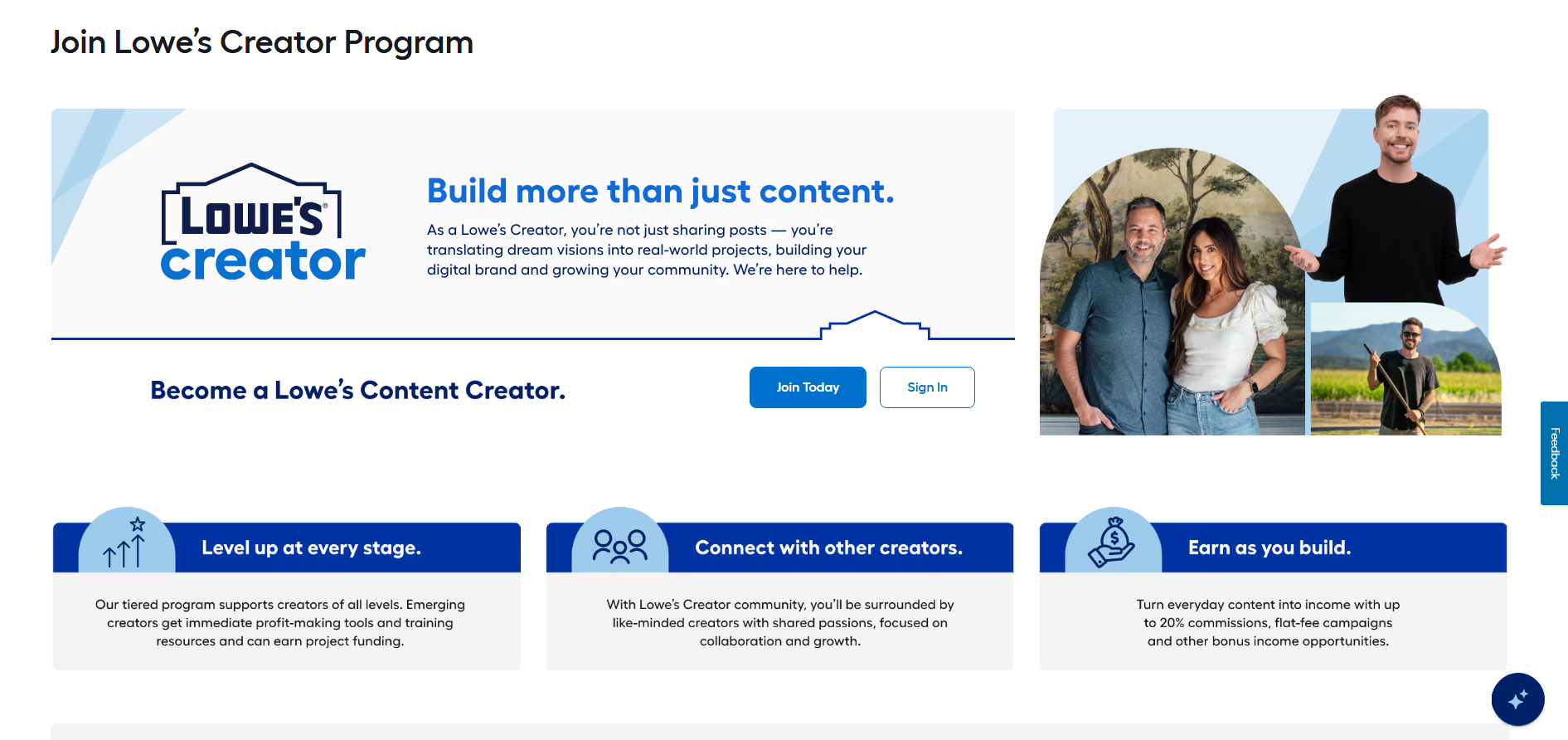Click the 'Earn as you build.' title
Screen dimensions: 1568x740
(x=1269, y=548)
